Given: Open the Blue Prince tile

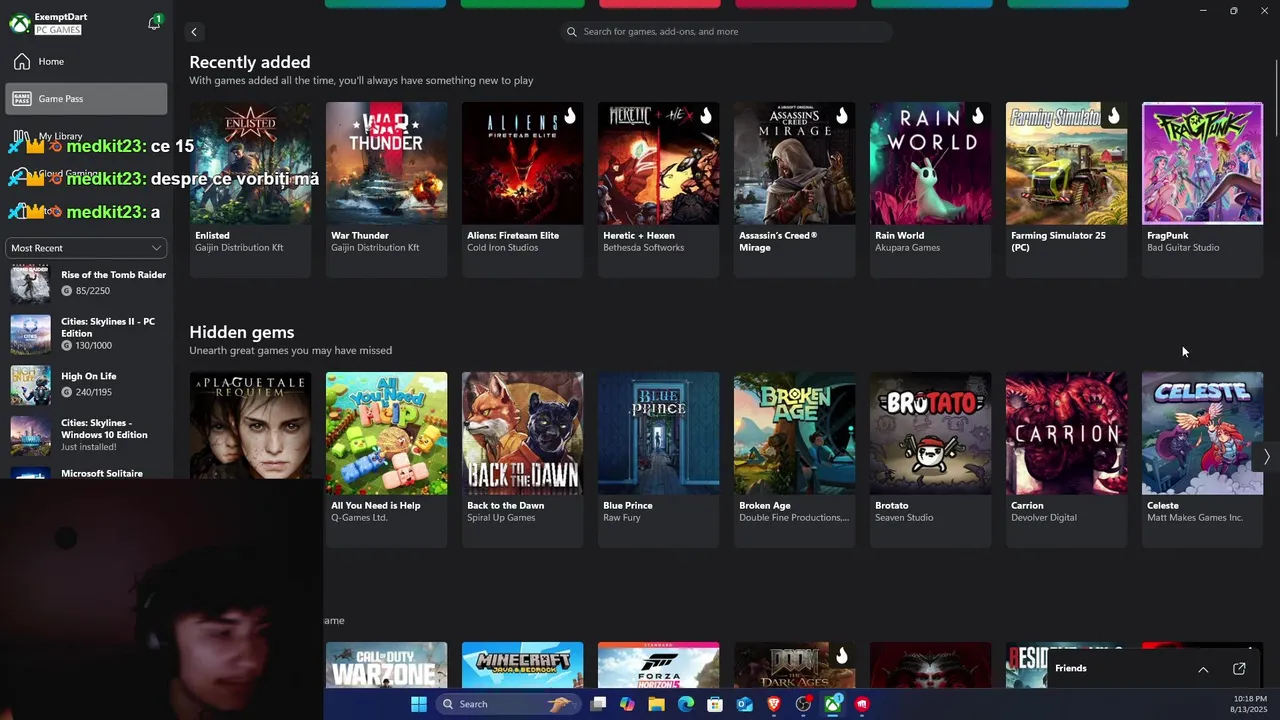Looking at the screenshot, I should coord(658,459).
